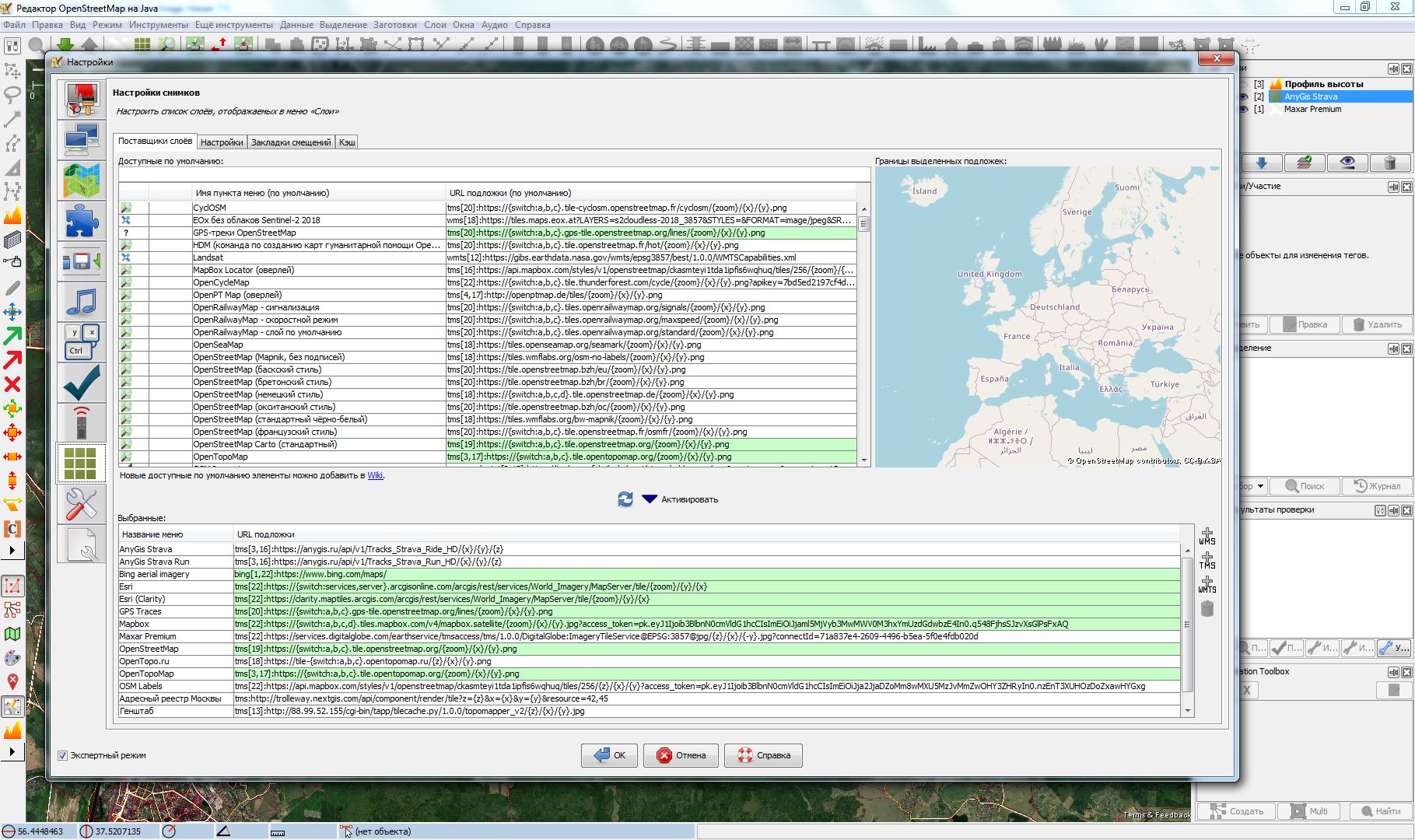Viewport: 1415px width, 840px height.
Task: Click the add TMS layer icon
Action: (x=1207, y=560)
